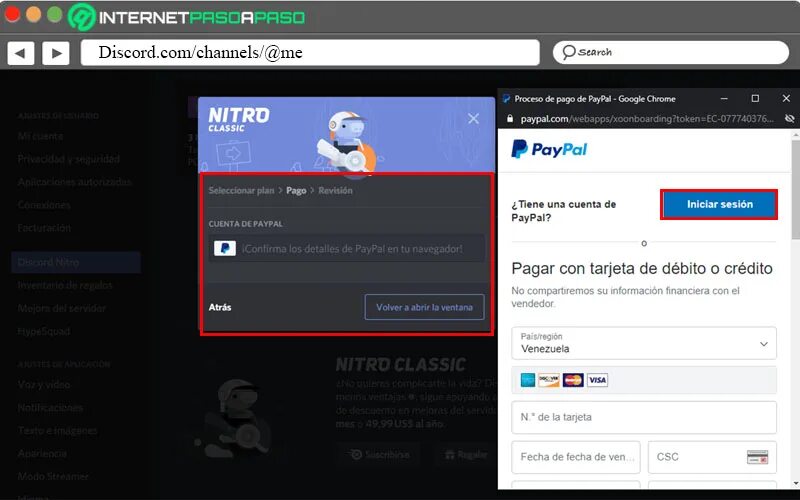The width and height of the screenshot is (800, 500).
Task: Click the yellow minimize dot
Action: [x=34, y=14]
